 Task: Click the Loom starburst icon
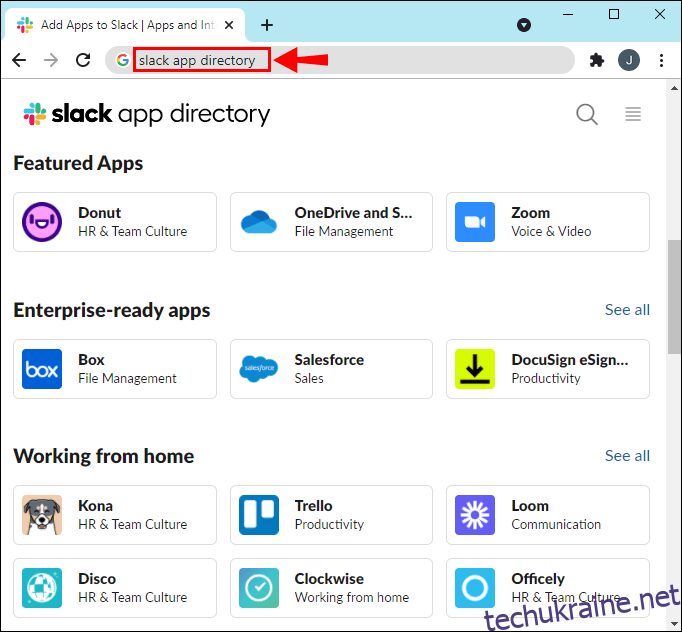pyautogui.click(x=475, y=515)
